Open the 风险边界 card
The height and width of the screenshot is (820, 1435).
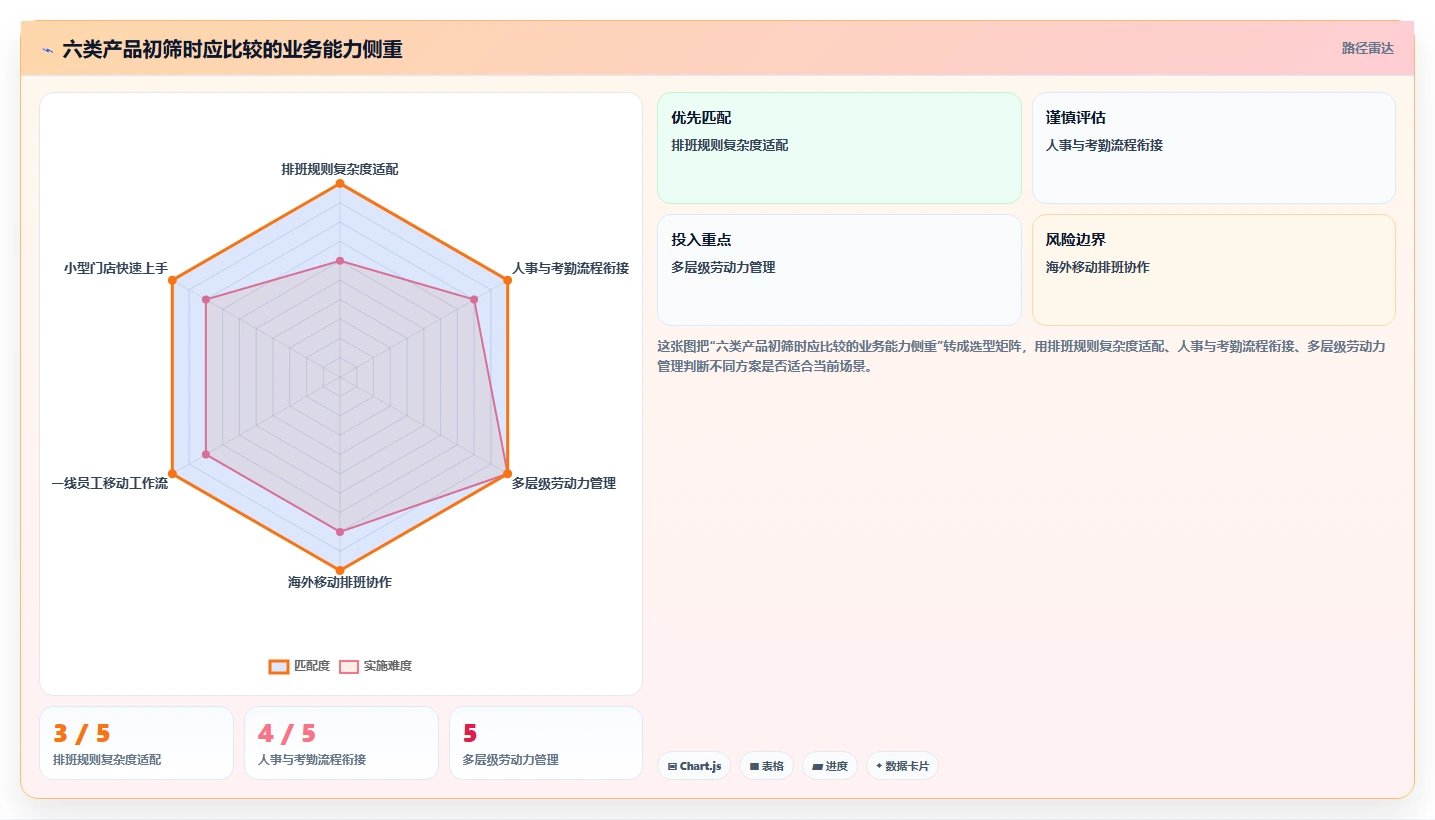[1213, 270]
